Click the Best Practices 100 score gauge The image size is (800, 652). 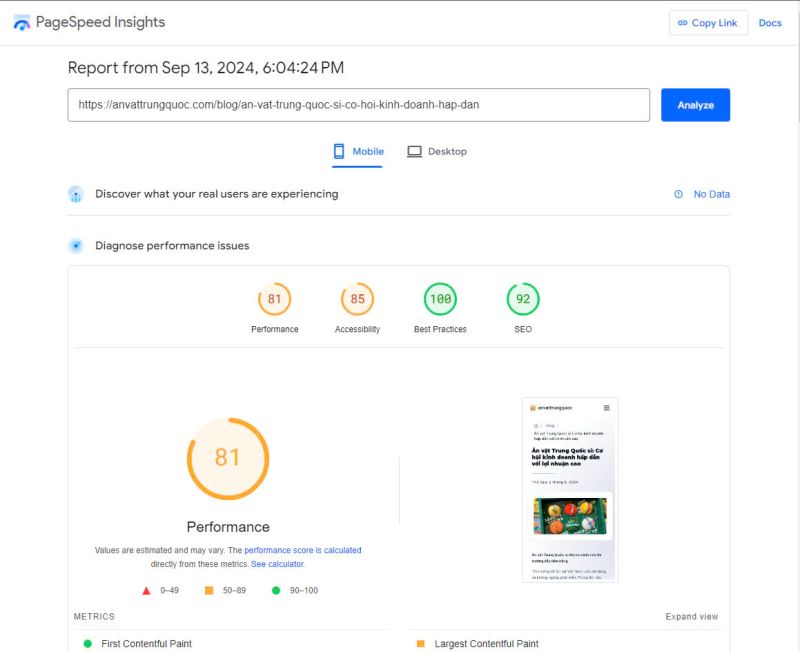440,299
